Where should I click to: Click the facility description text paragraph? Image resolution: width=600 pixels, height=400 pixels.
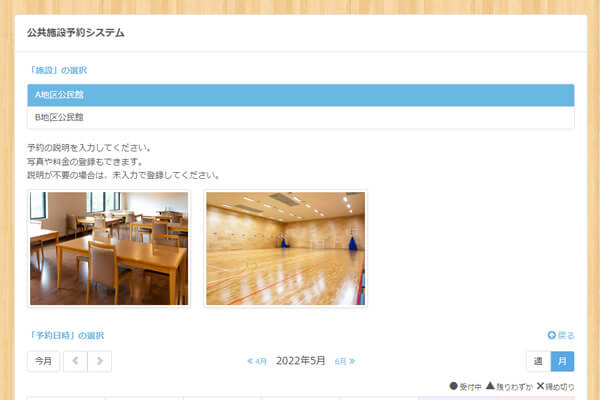coord(122,162)
